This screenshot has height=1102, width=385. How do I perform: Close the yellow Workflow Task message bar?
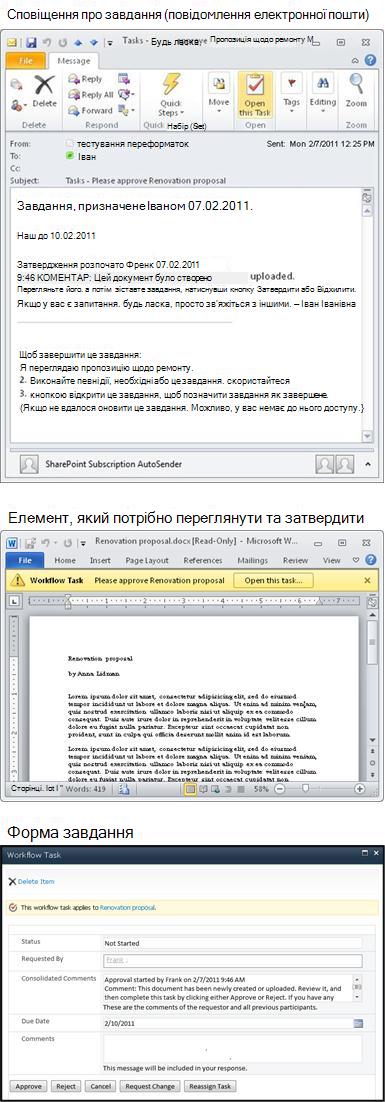[367, 581]
